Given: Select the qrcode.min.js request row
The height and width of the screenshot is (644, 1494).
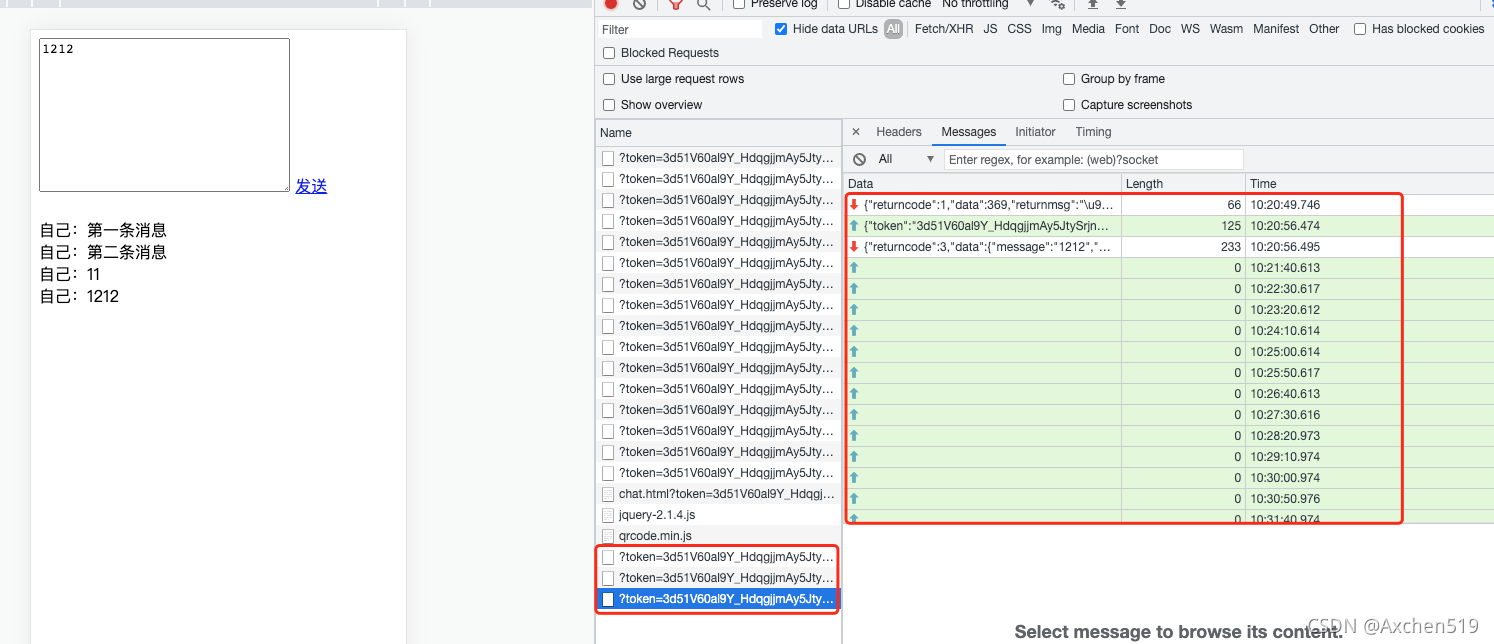Looking at the screenshot, I should point(718,536).
